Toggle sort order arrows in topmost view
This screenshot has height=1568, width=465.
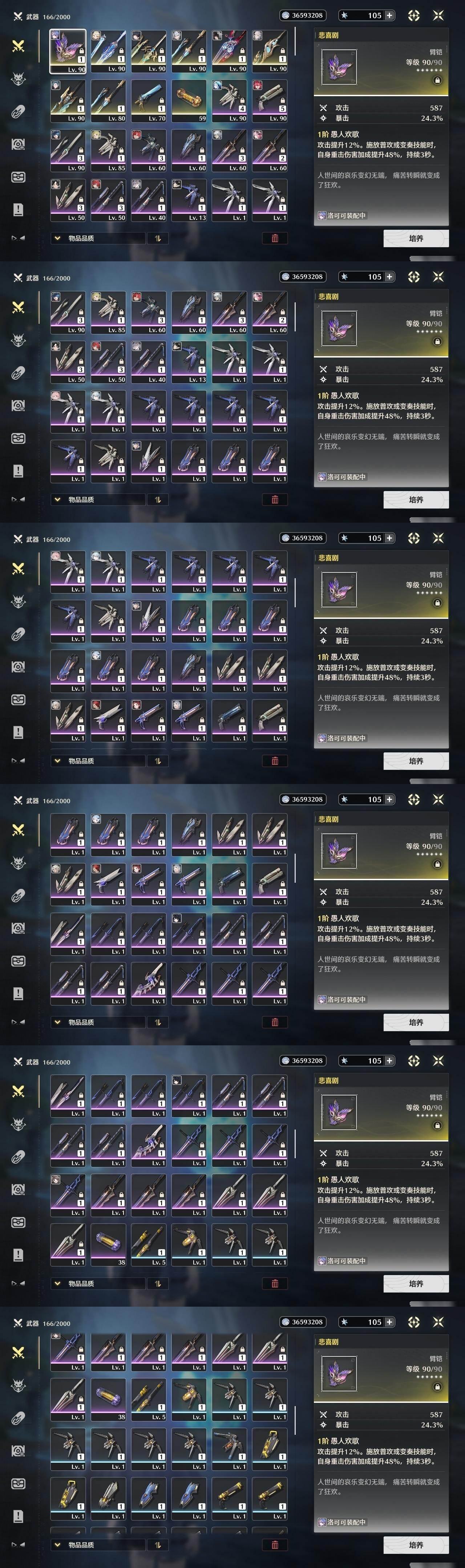pyautogui.click(x=158, y=238)
